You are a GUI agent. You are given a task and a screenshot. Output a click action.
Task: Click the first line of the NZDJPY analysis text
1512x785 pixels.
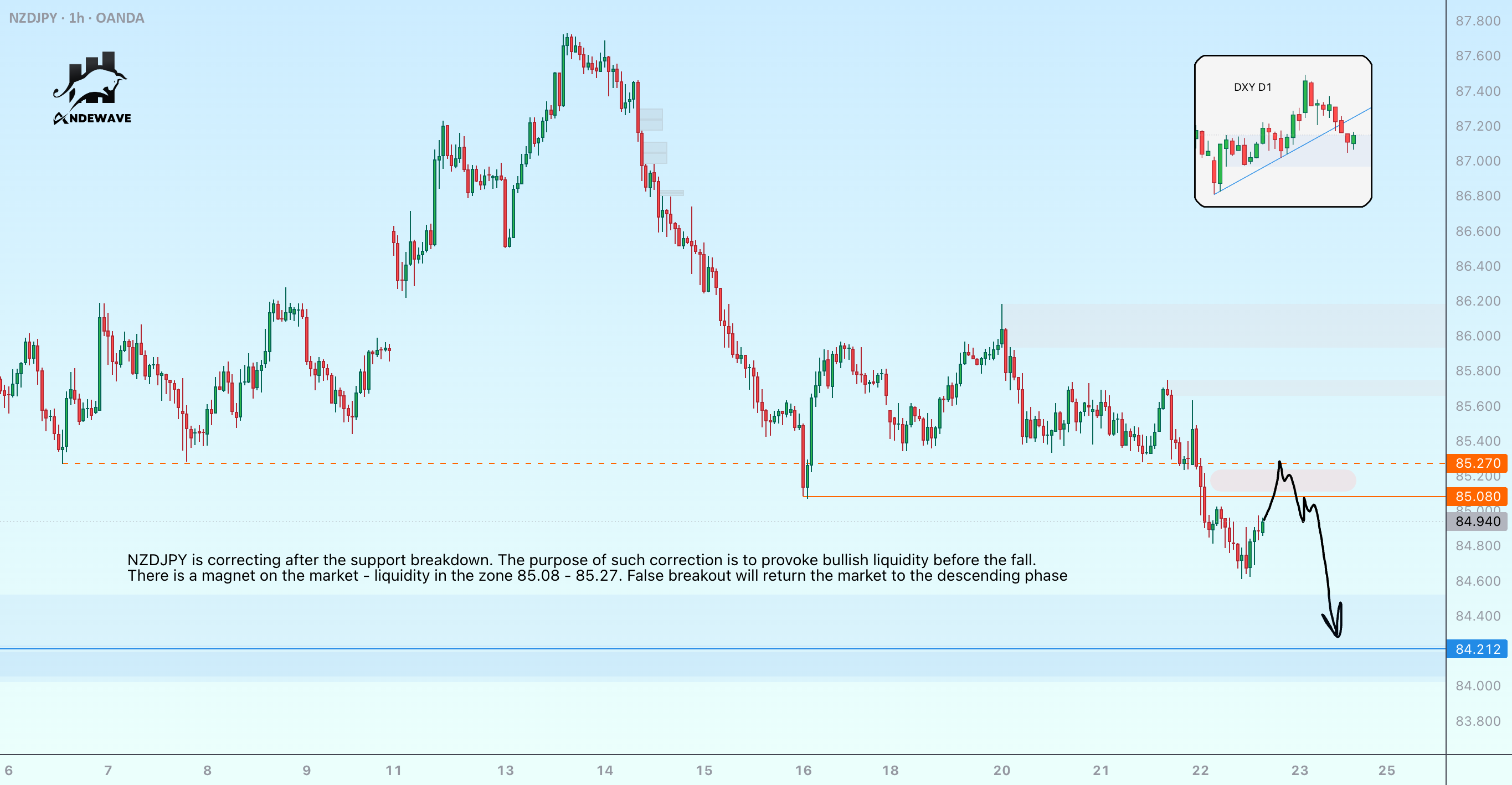[x=582, y=560]
